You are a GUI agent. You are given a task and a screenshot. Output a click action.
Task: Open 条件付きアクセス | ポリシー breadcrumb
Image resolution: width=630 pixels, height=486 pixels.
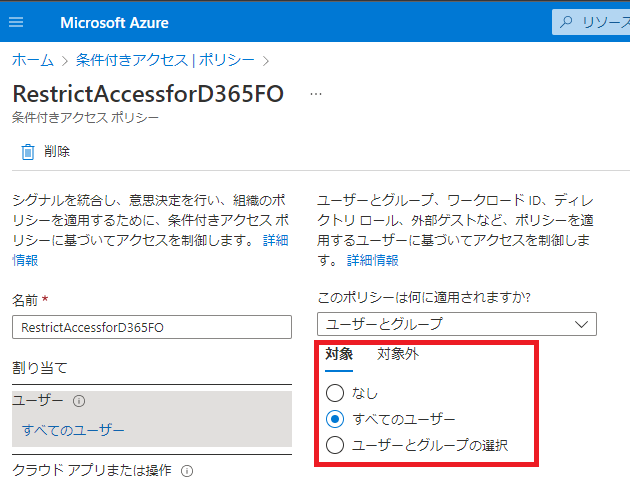coord(165,61)
